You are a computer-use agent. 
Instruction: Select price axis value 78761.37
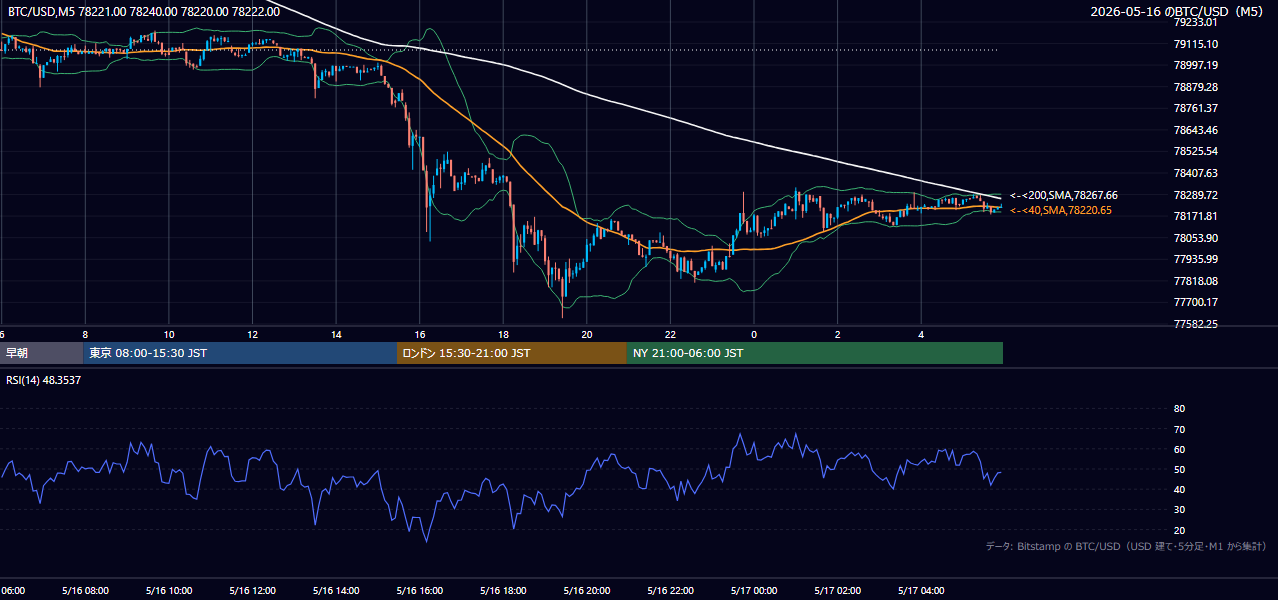(1195, 108)
